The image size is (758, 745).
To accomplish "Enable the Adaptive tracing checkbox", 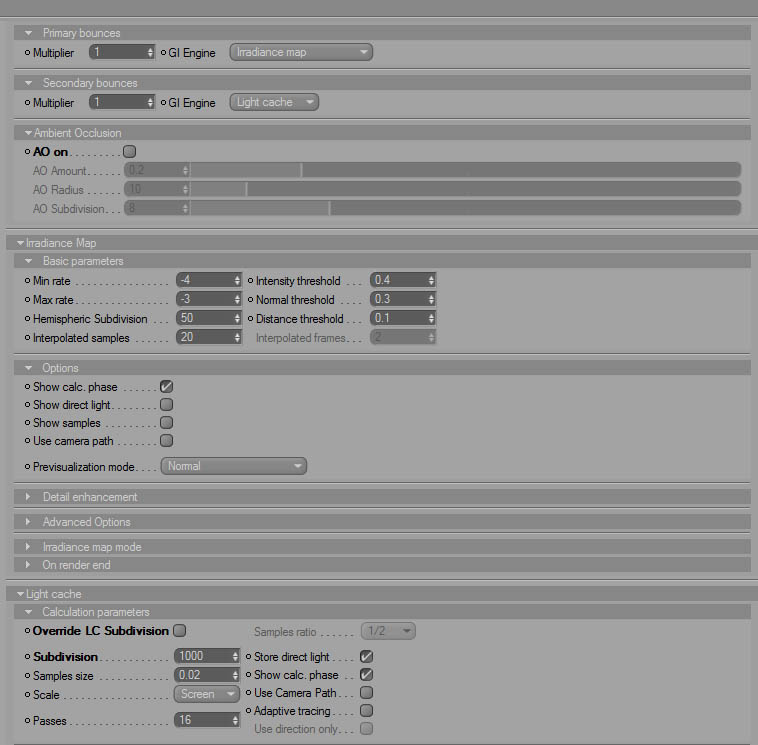I will (x=366, y=711).
